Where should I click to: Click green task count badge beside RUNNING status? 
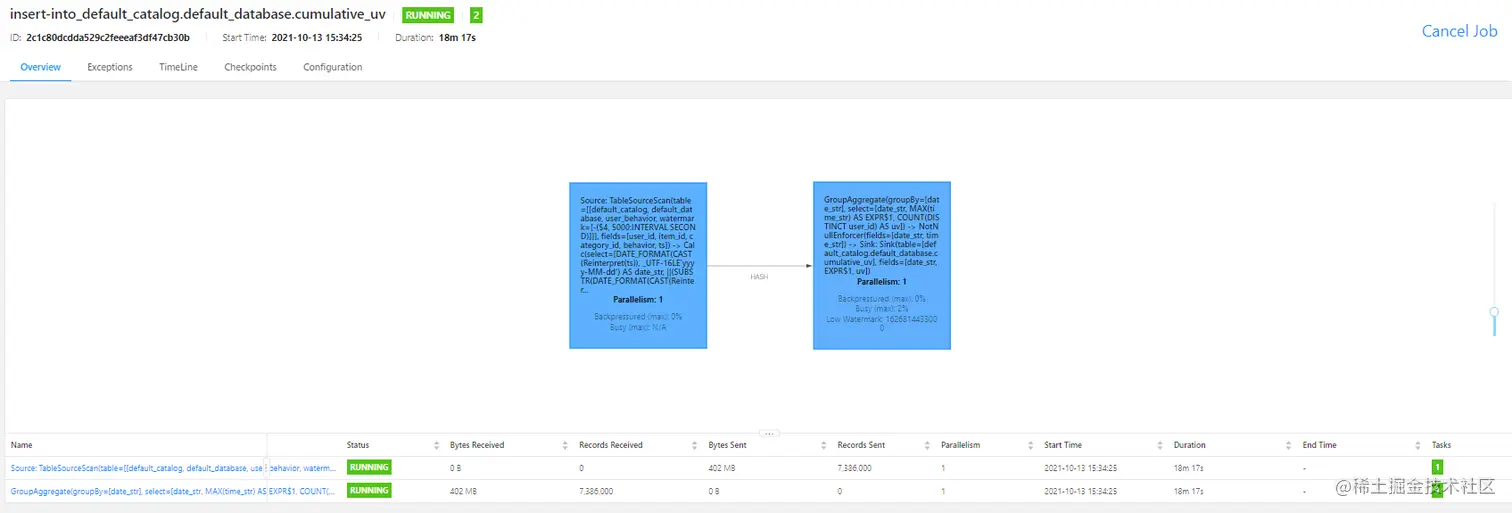click(476, 15)
